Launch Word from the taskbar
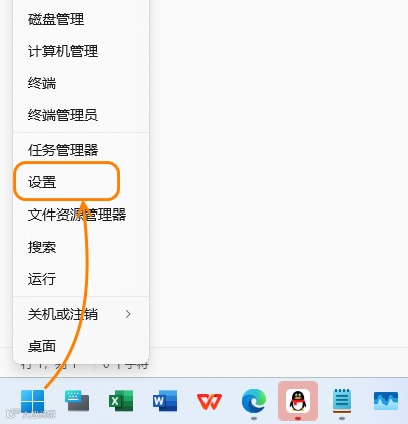This screenshot has width=408, height=424. 165,401
